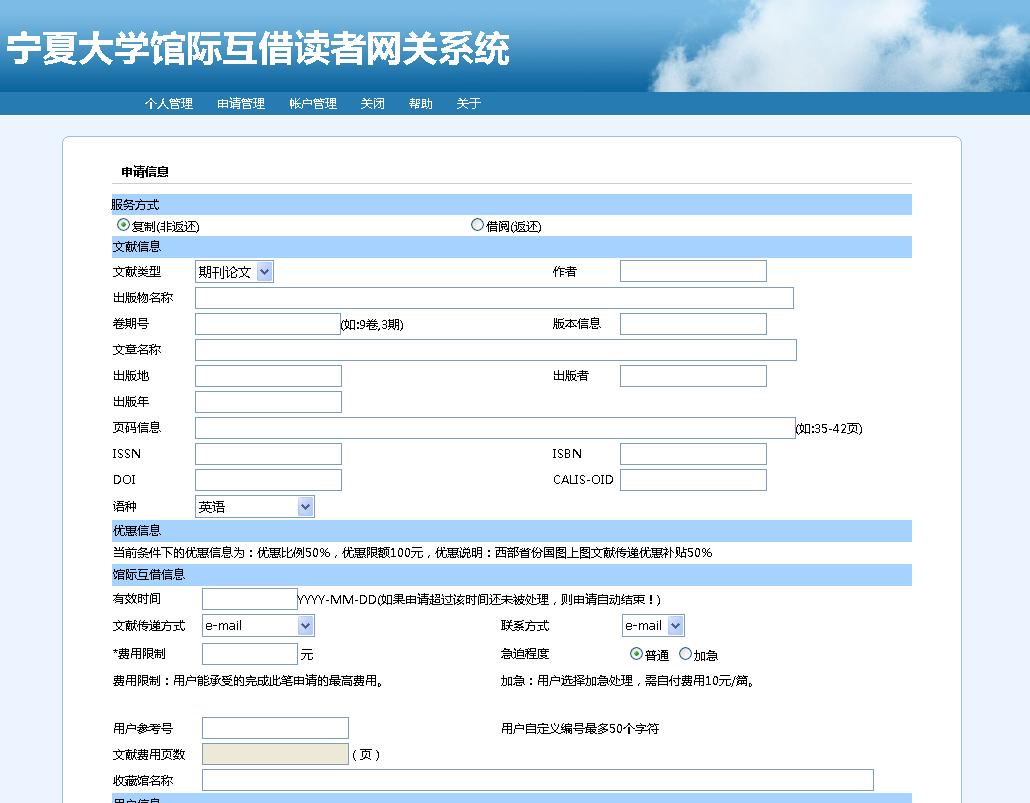Open the 帐户管理 menu

point(313,104)
